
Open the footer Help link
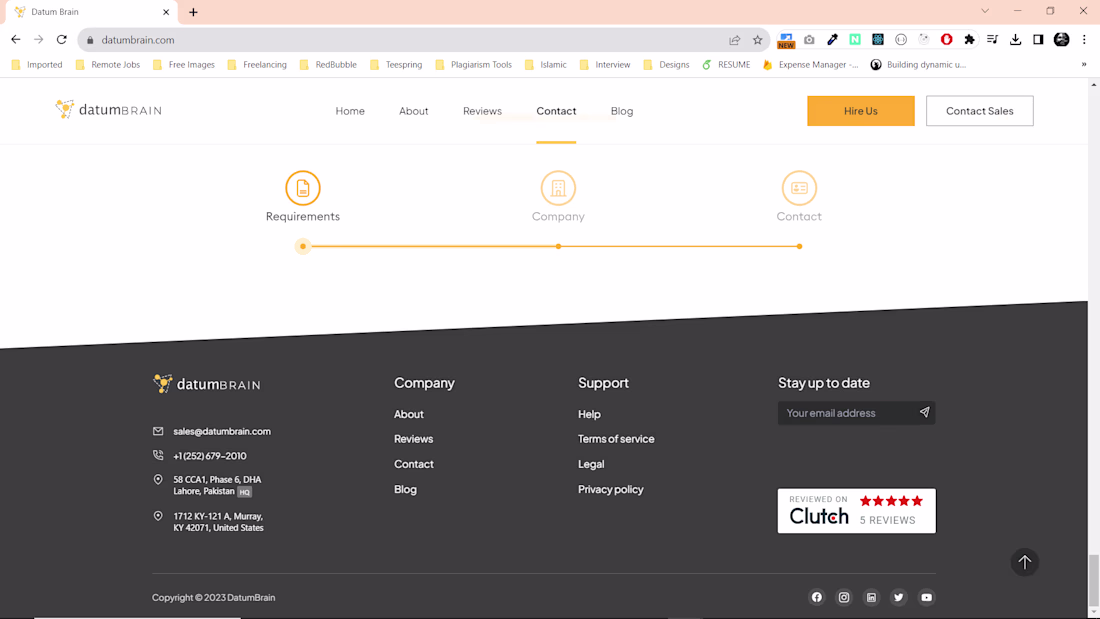589,415
